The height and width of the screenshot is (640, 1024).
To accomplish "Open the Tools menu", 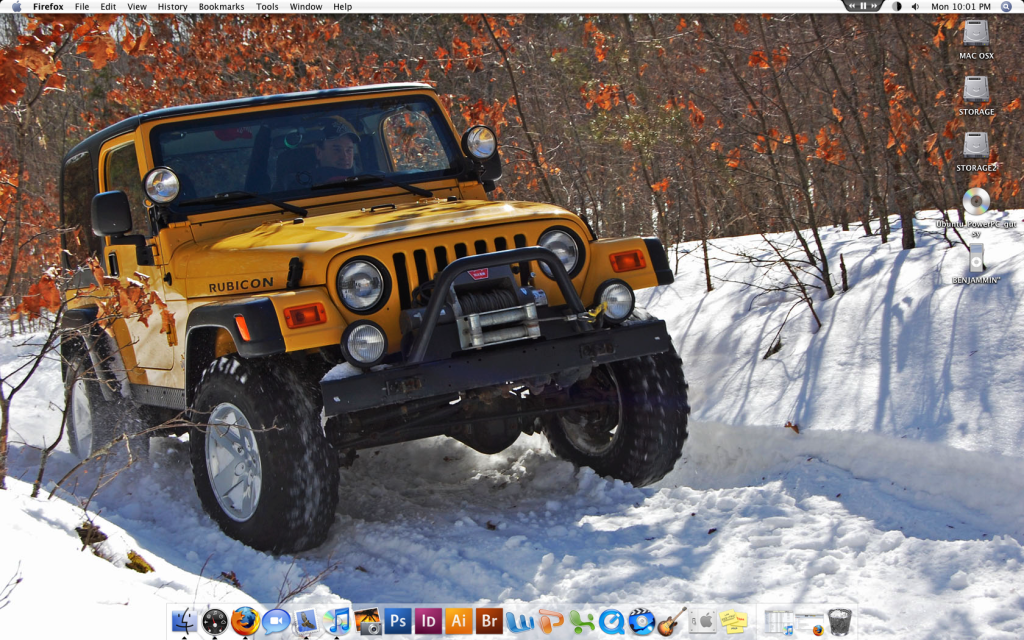I will point(267,7).
